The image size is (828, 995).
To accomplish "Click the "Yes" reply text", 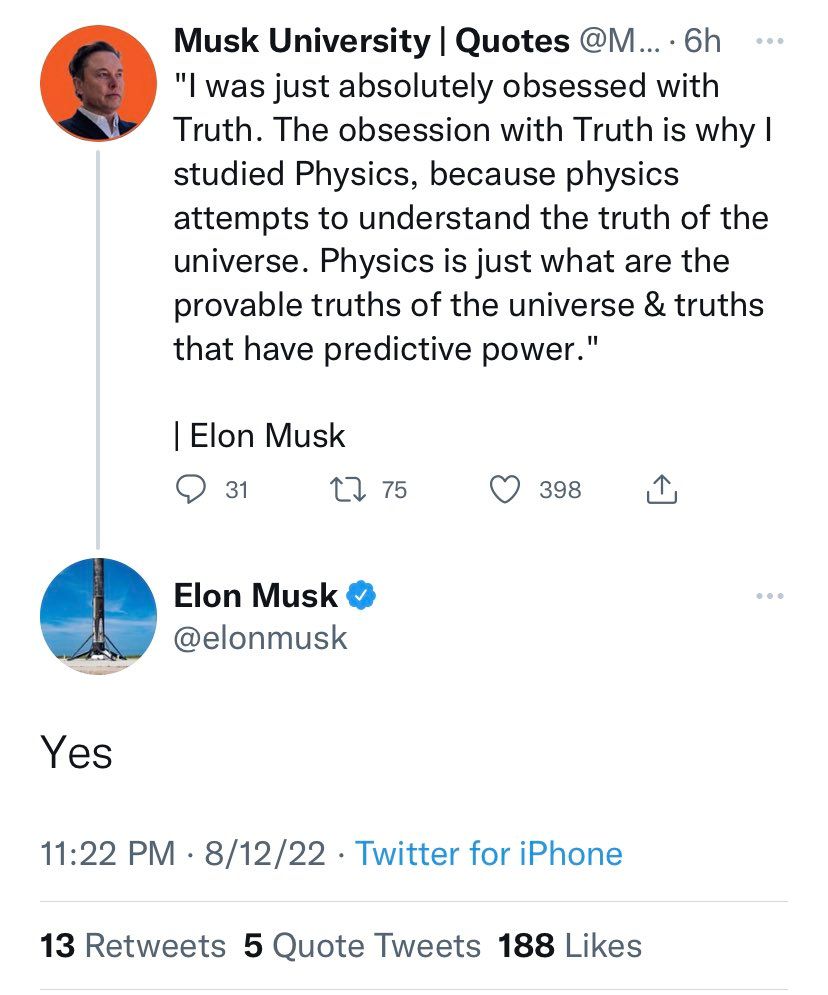I will [77, 753].
